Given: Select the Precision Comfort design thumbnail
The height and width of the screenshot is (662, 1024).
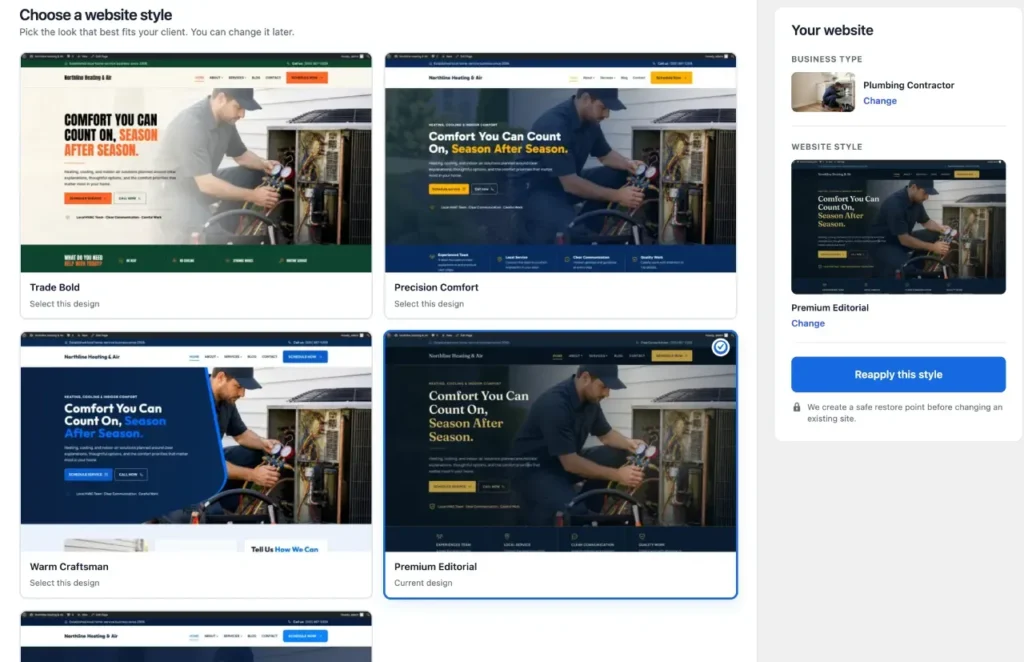Looking at the screenshot, I should 560,163.
